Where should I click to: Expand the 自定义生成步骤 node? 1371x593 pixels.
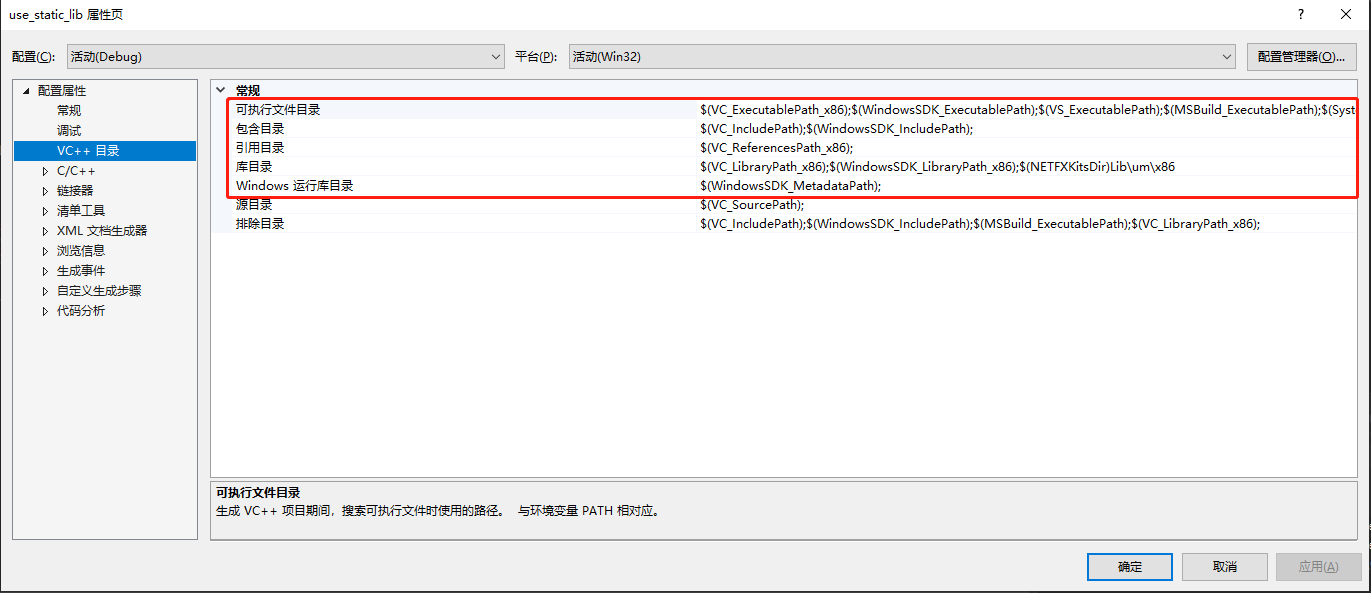point(45,290)
